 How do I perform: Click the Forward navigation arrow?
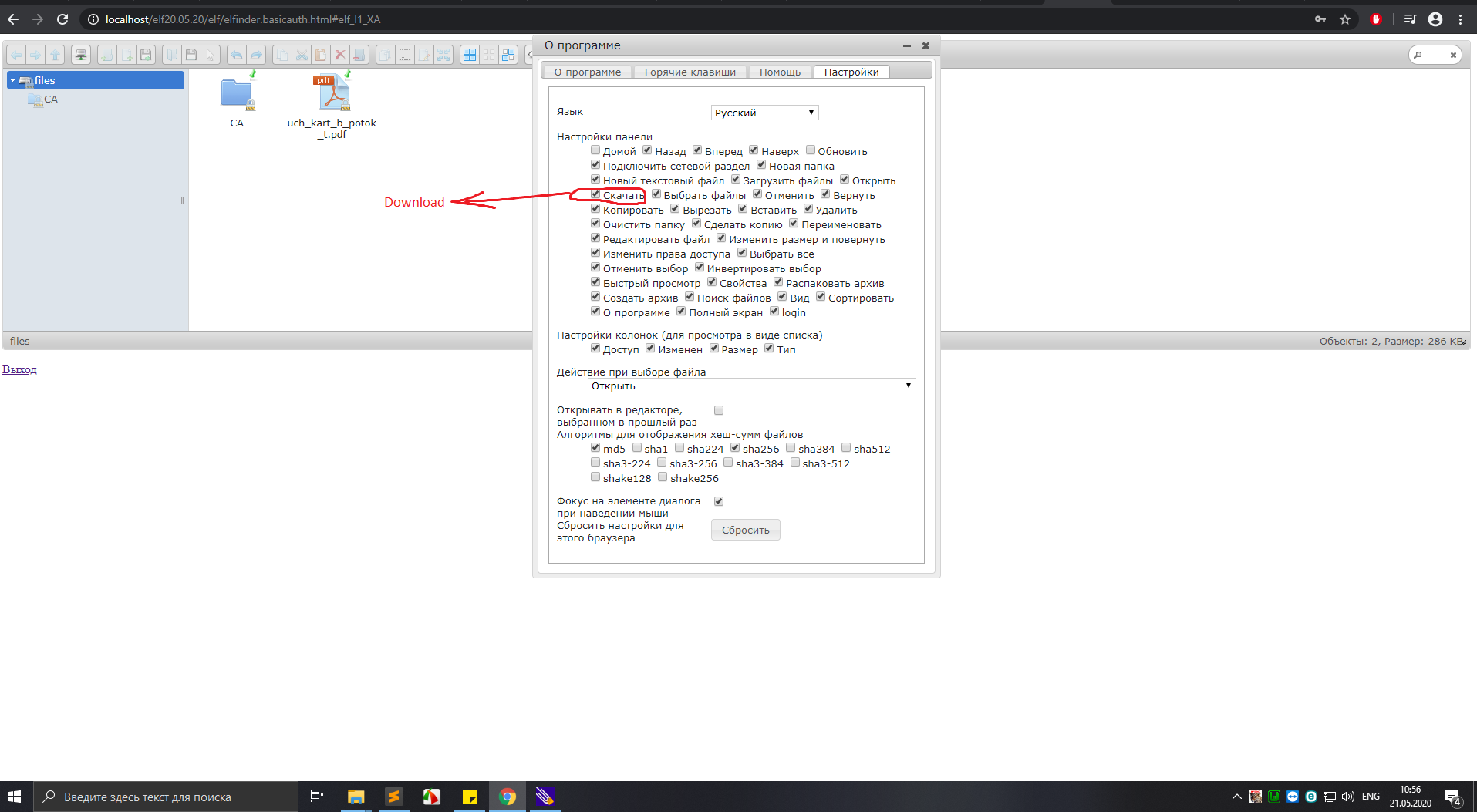tap(35, 54)
